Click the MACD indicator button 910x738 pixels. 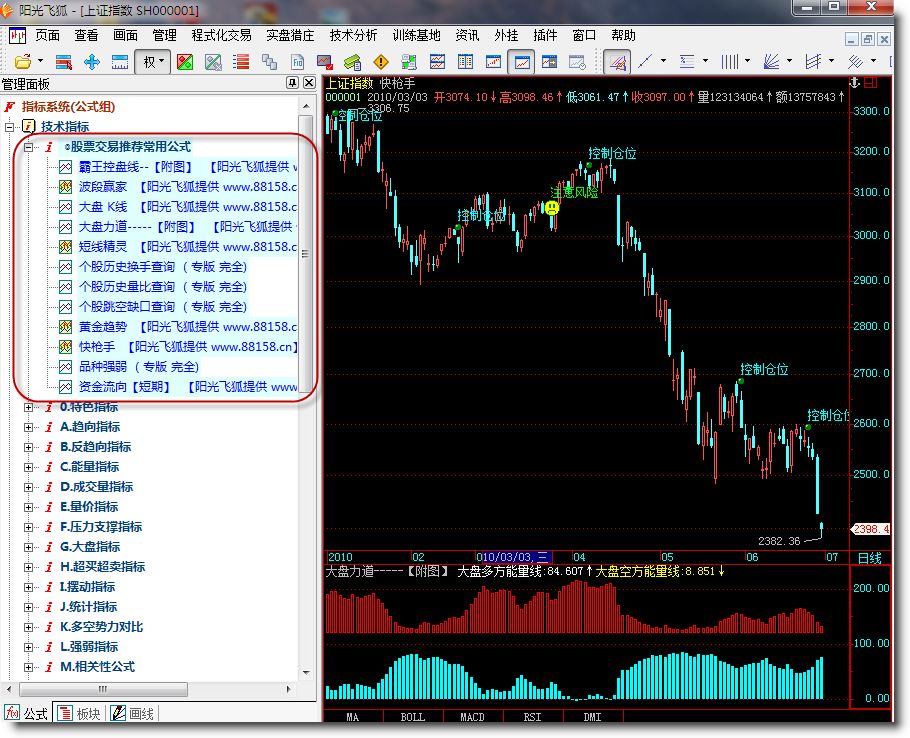[x=472, y=717]
